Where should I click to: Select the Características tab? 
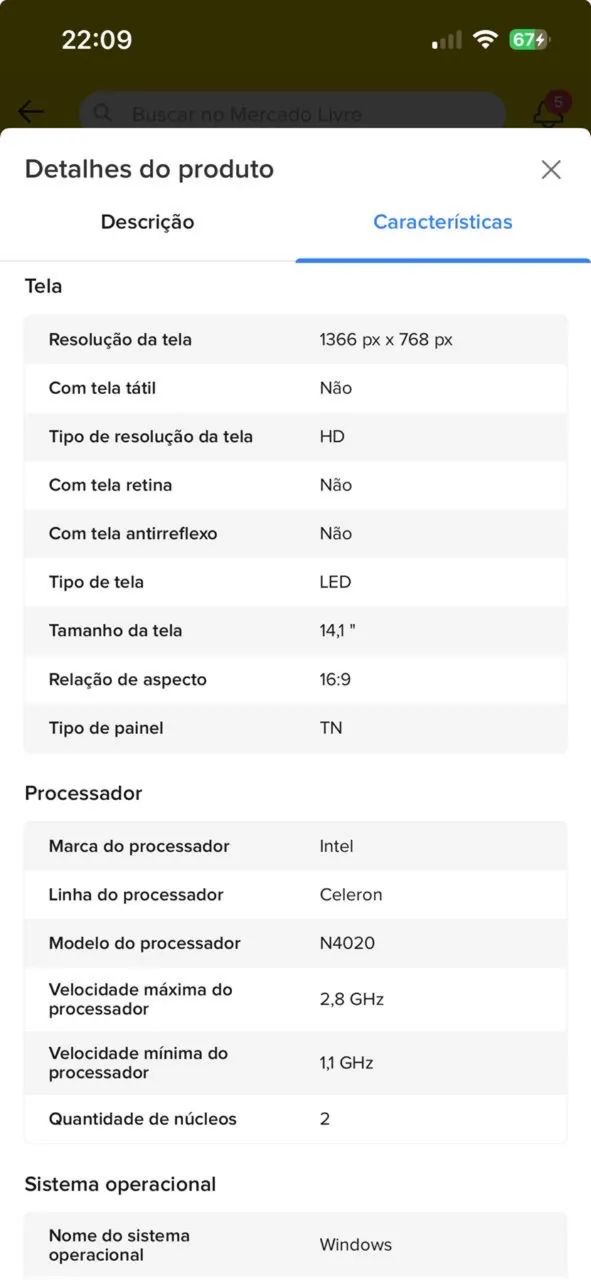tap(442, 222)
